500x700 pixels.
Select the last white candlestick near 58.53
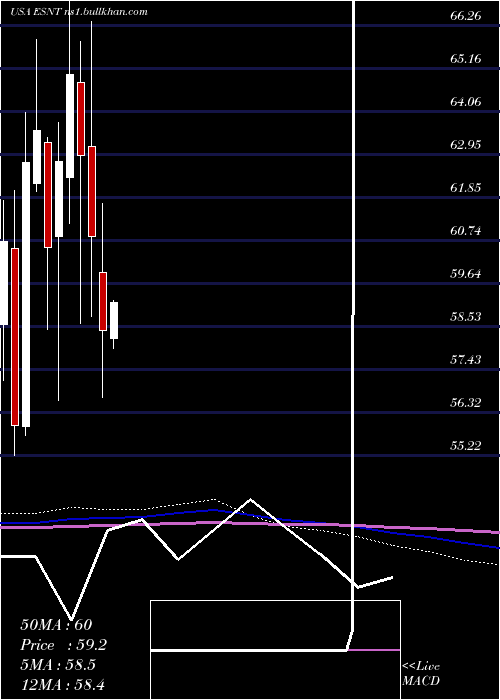[x=114, y=321]
